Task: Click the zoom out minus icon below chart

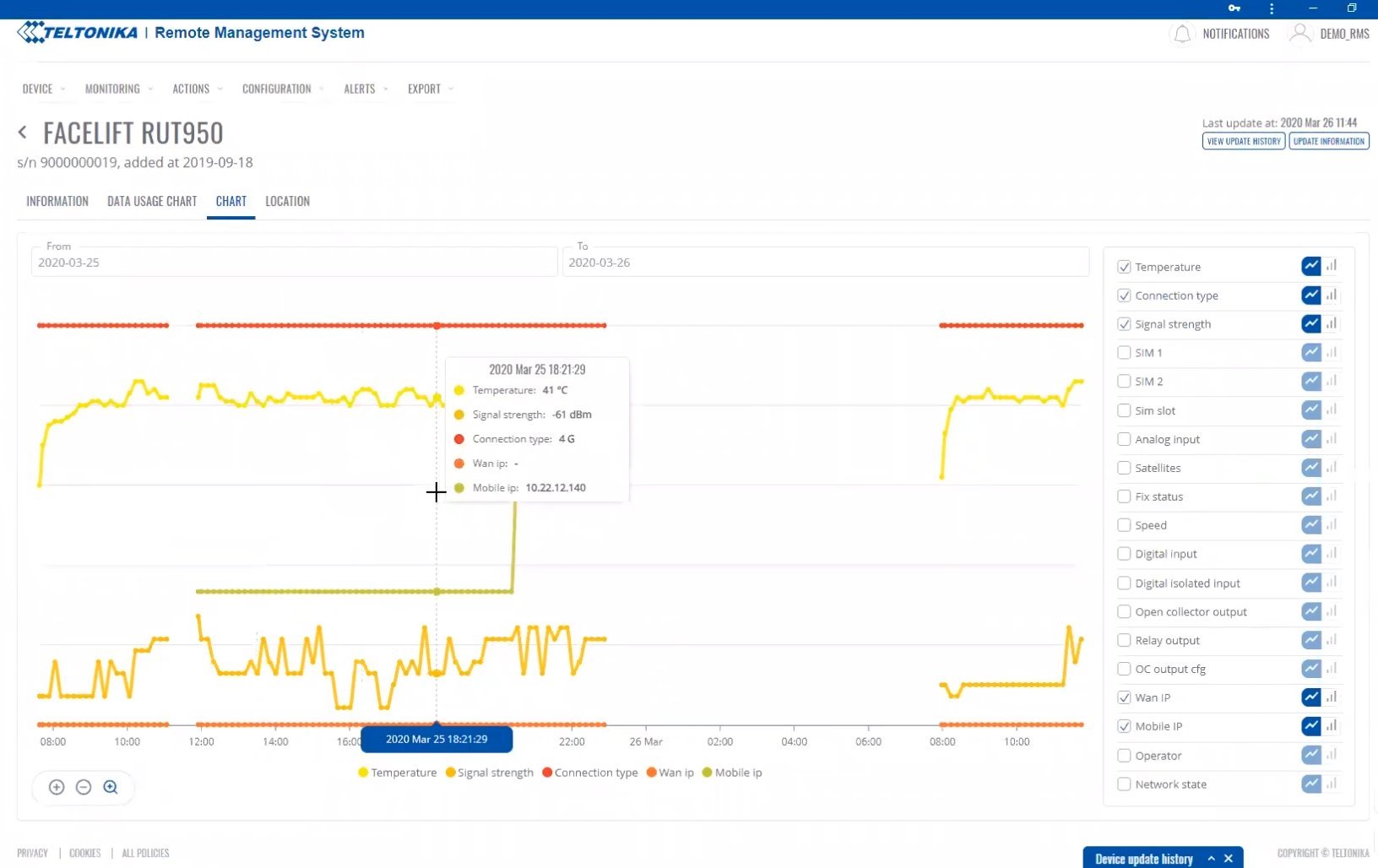Action: pyautogui.click(x=84, y=787)
